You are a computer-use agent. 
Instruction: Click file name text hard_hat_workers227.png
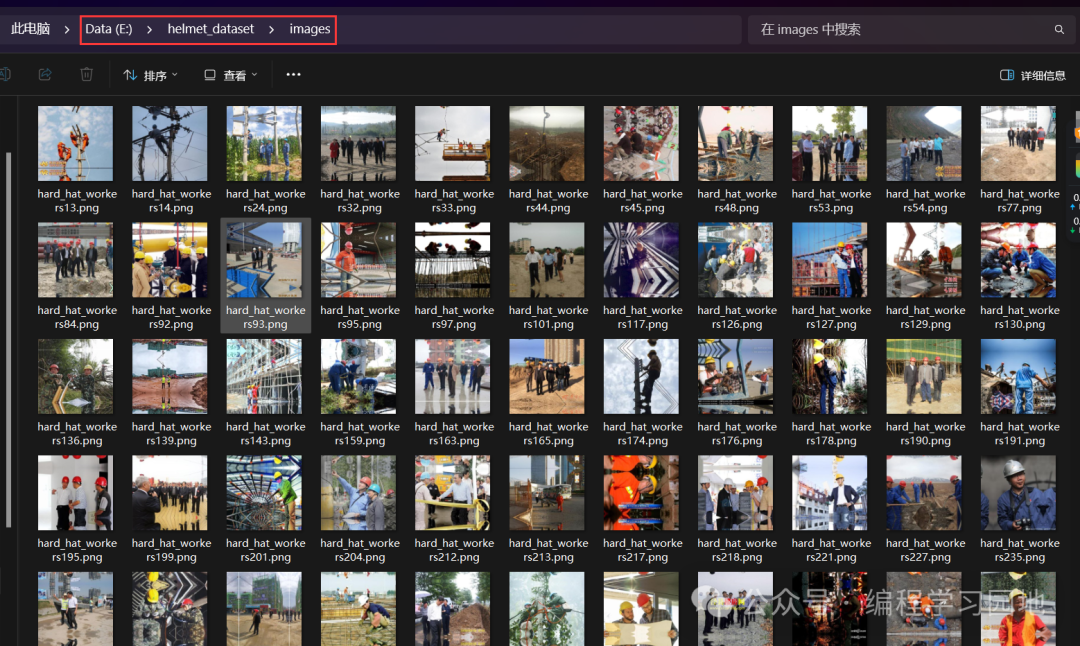(x=926, y=550)
